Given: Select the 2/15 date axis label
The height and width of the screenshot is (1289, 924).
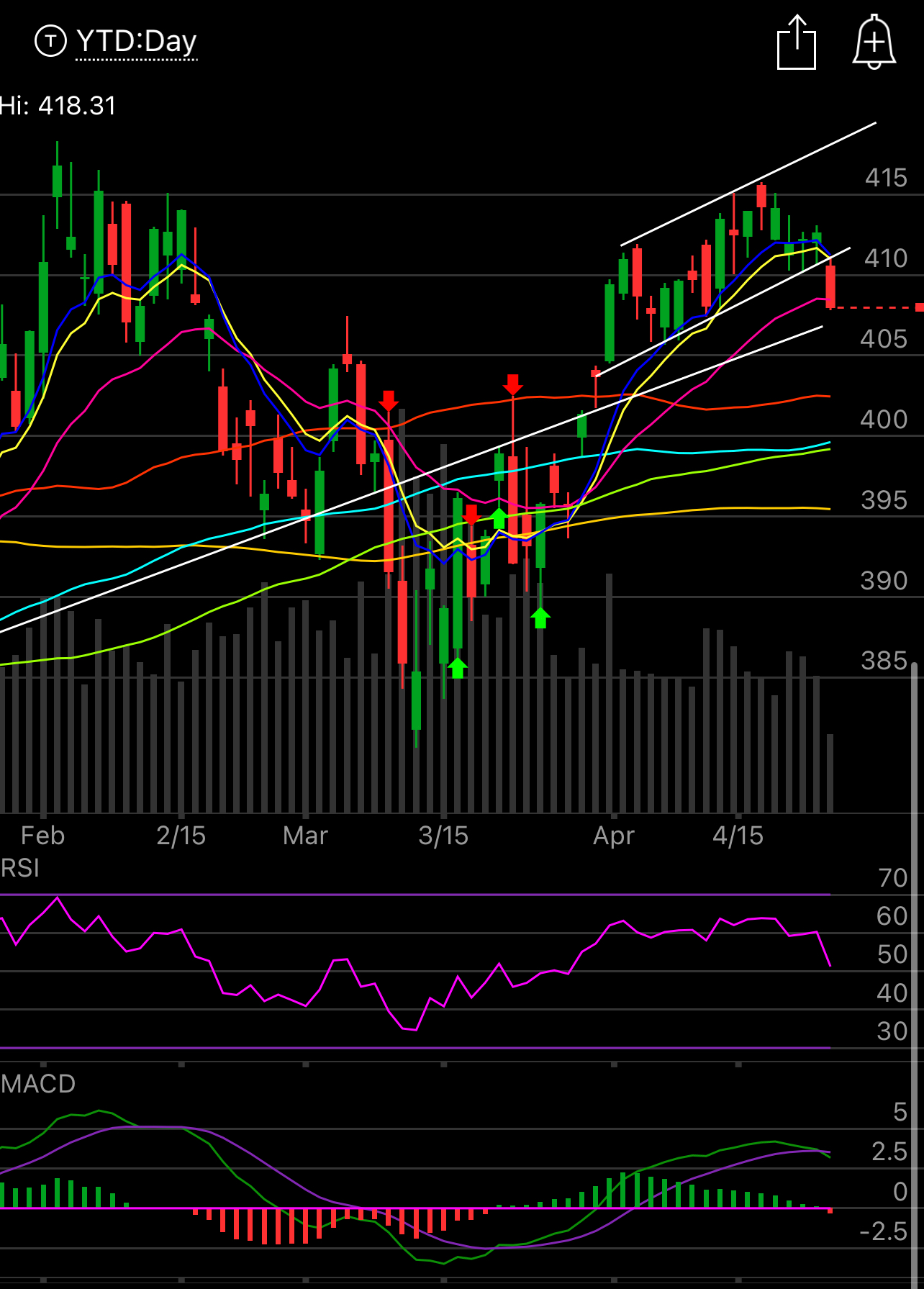Looking at the screenshot, I should tap(181, 836).
